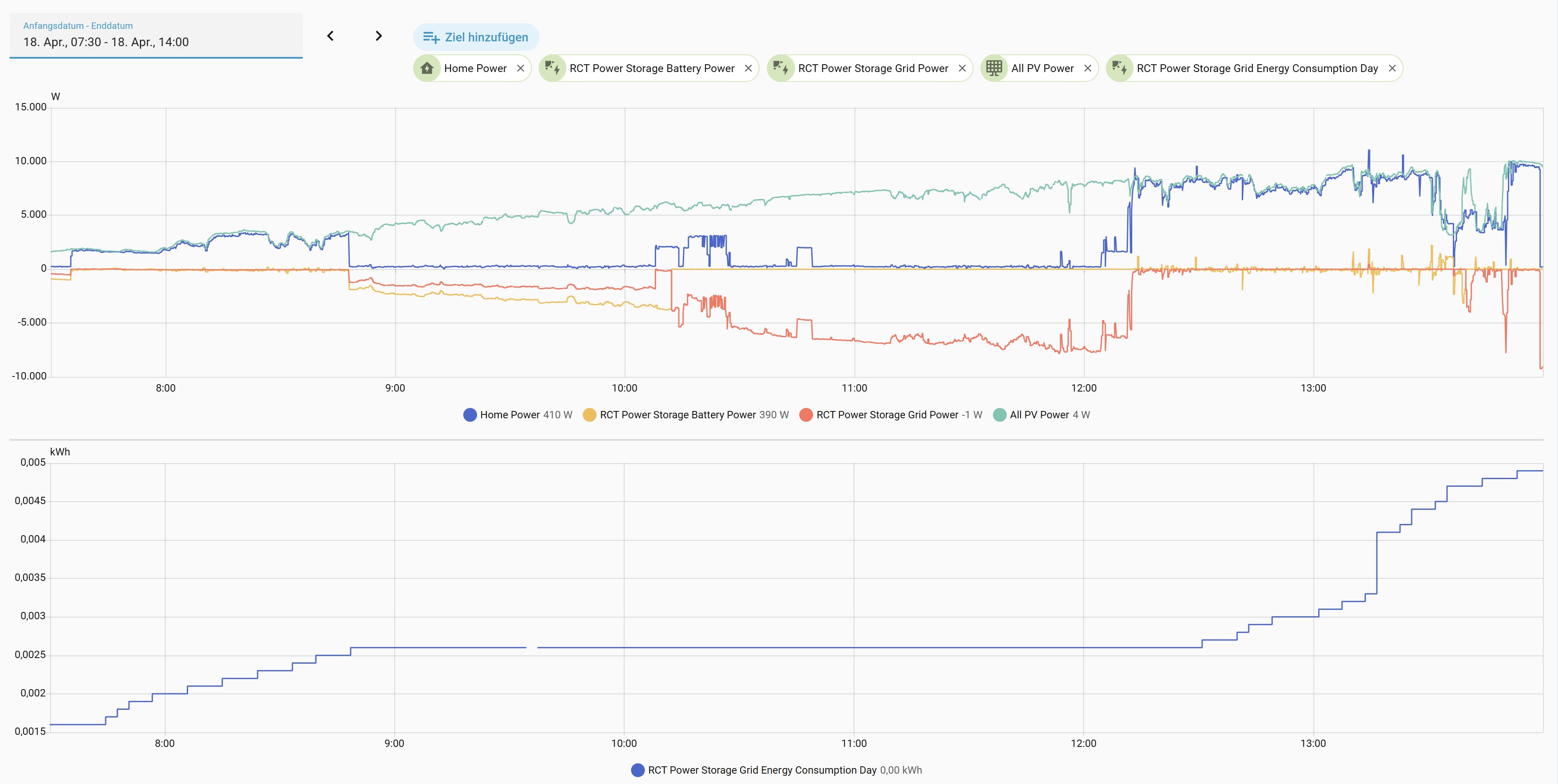Click the Ziel hinzufügen button
This screenshot has height=784, width=1558.
click(x=476, y=38)
